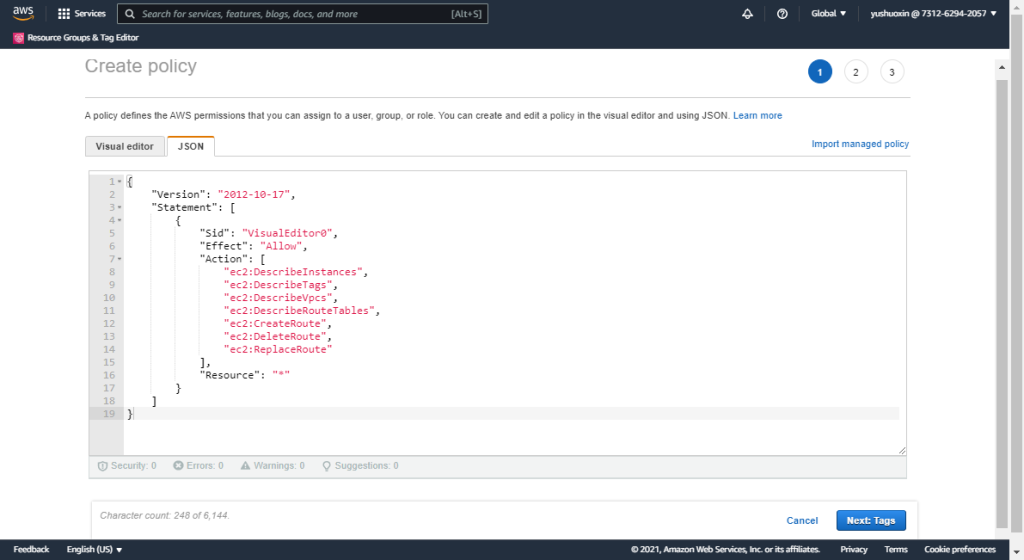Collapse the Action array at line 7
The width and height of the screenshot is (1024, 560).
tap(120, 259)
